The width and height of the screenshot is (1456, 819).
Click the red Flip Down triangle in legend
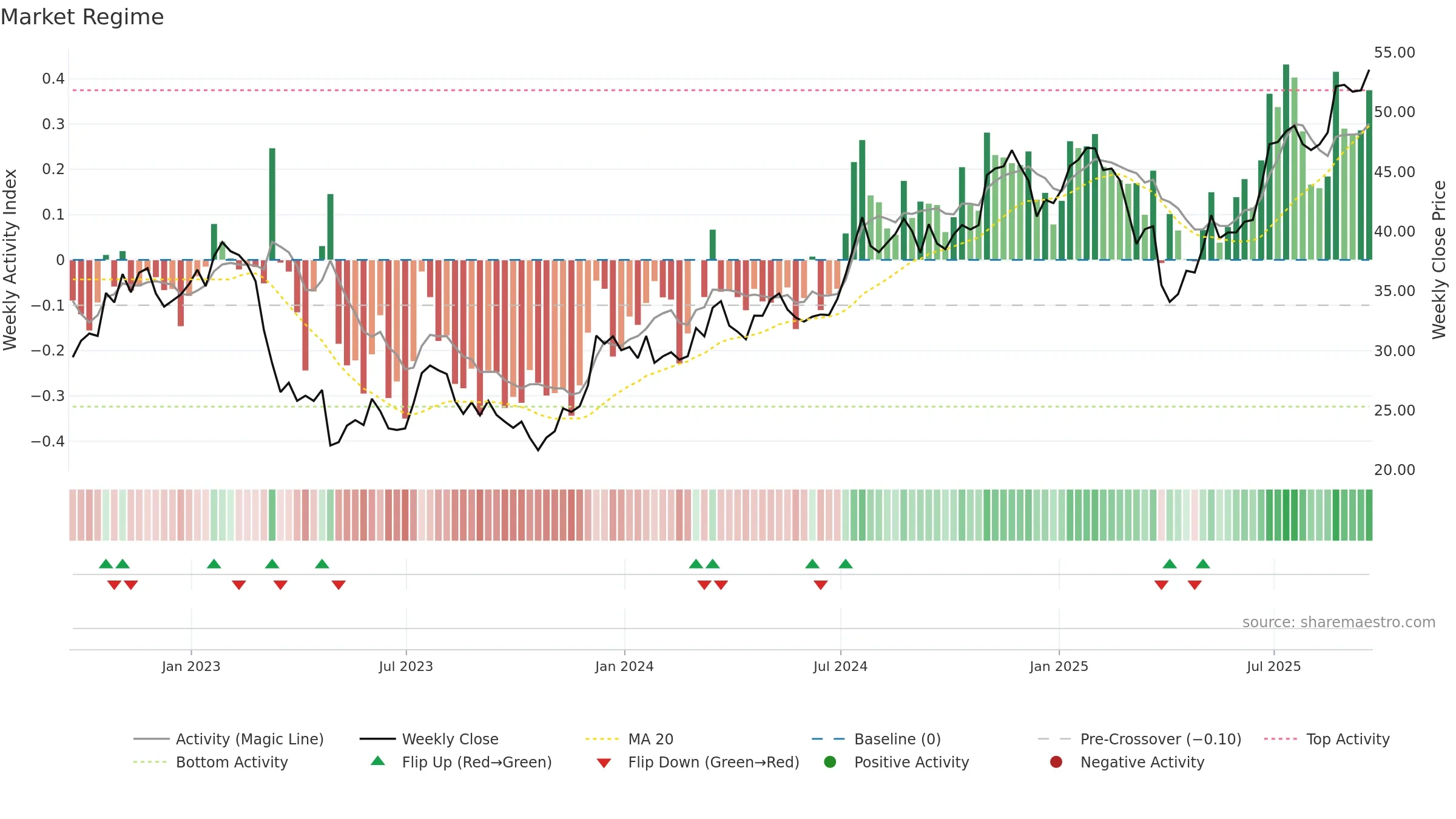[x=604, y=763]
